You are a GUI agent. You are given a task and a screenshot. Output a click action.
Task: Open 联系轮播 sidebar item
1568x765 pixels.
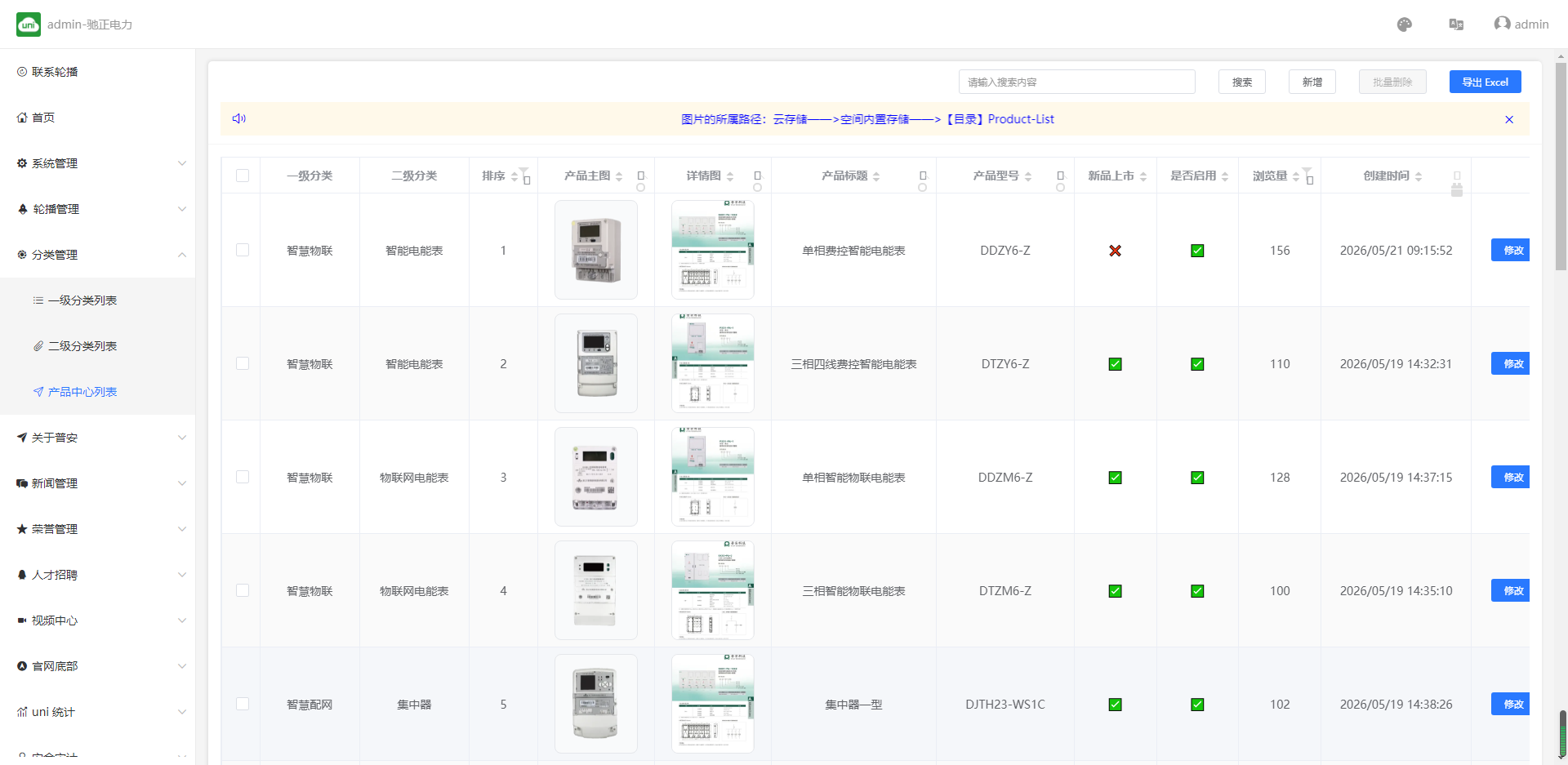click(x=98, y=72)
